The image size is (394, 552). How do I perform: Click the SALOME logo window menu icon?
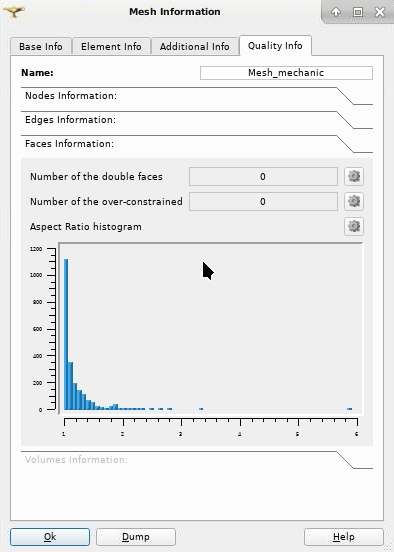pyautogui.click(x=13, y=12)
